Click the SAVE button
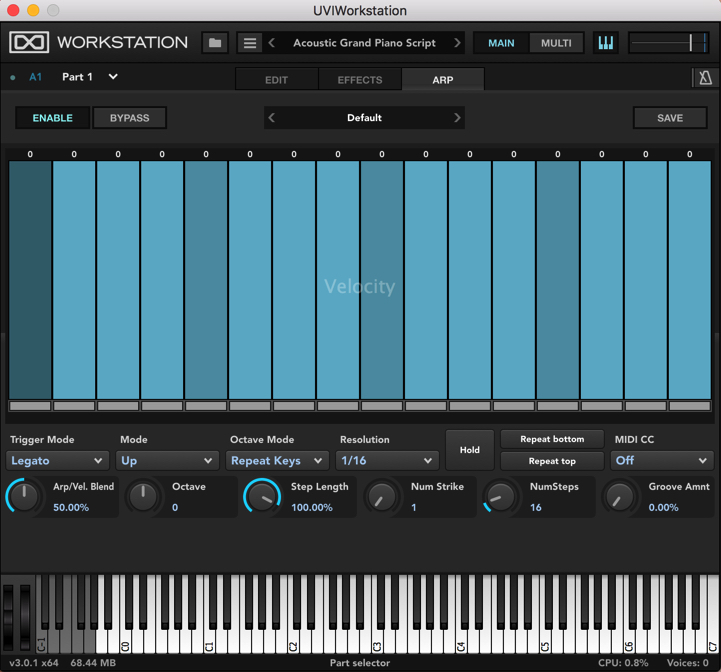This screenshot has width=721, height=672. [670, 118]
